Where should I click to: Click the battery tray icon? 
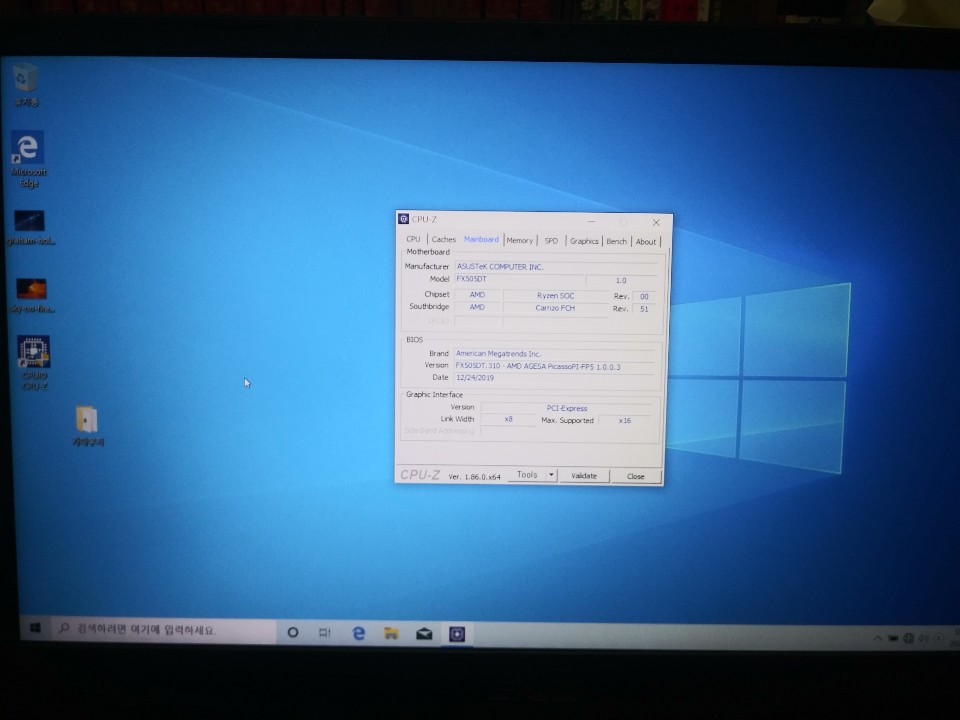point(893,639)
